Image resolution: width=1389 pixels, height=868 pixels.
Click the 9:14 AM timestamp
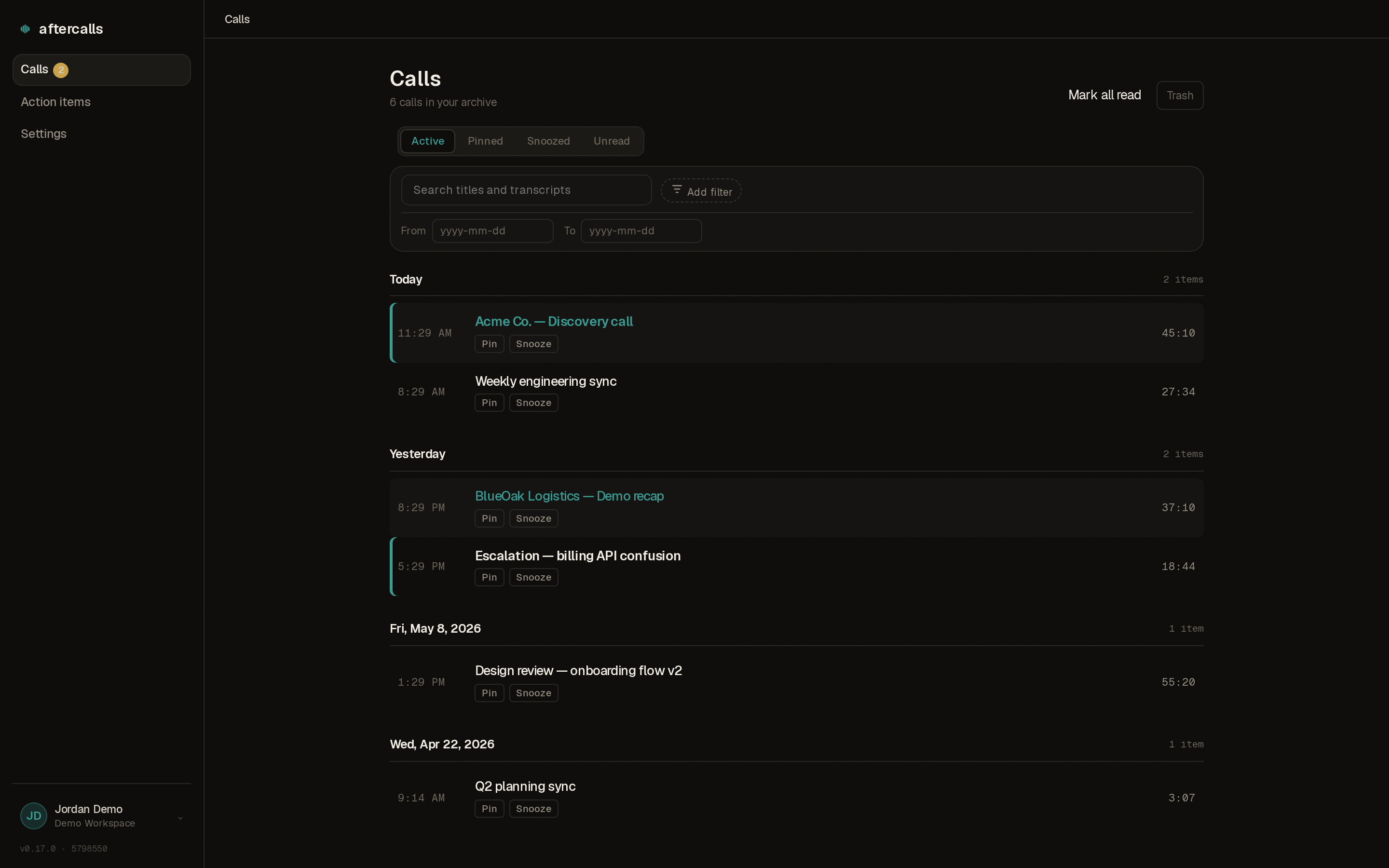[x=421, y=798]
